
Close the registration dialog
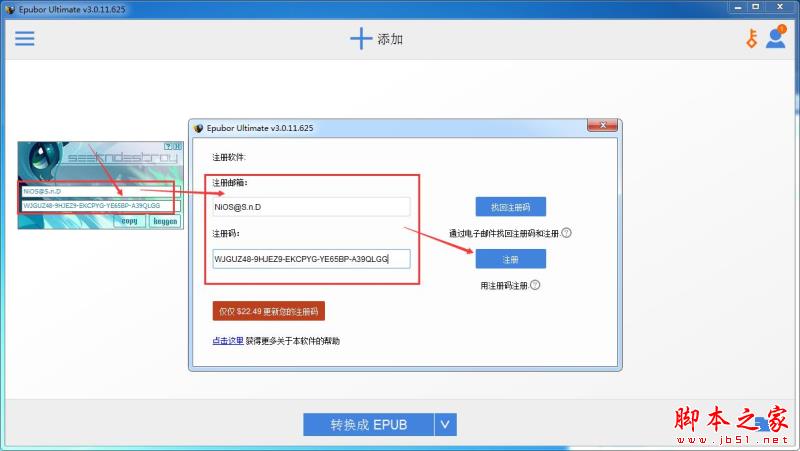click(603, 126)
